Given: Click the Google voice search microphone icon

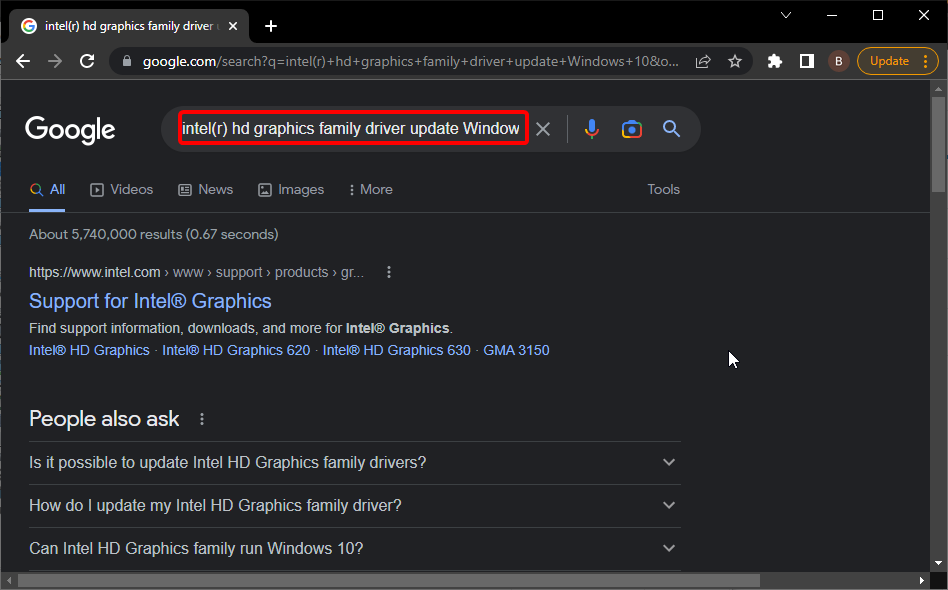Looking at the screenshot, I should 592,129.
